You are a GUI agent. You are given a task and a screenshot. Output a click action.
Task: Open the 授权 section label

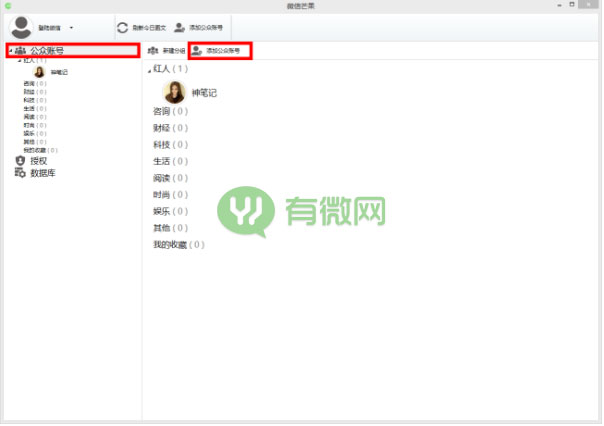[x=39, y=161]
